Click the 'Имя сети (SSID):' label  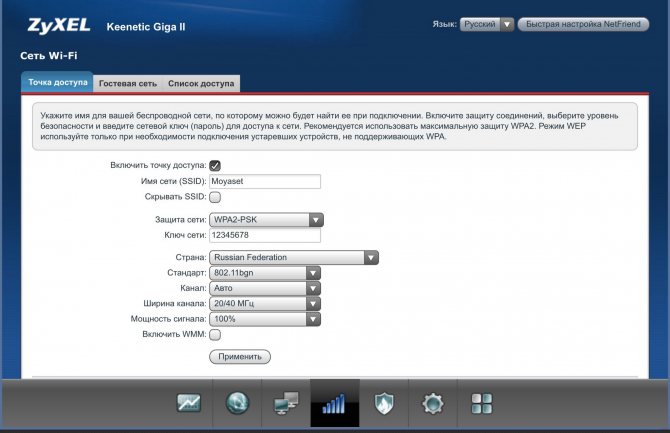point(173,181)
